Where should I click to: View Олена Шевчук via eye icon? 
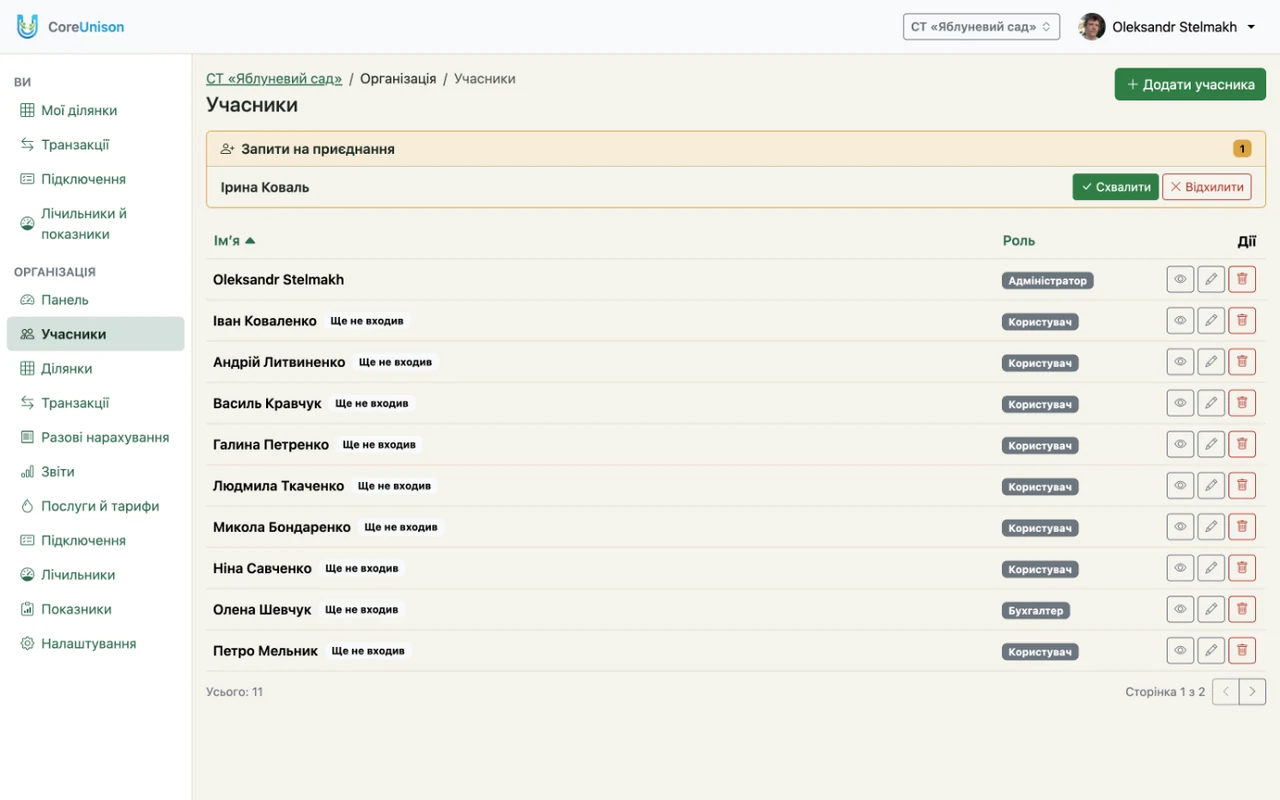pyautogui.click(x=1180, y=609)
